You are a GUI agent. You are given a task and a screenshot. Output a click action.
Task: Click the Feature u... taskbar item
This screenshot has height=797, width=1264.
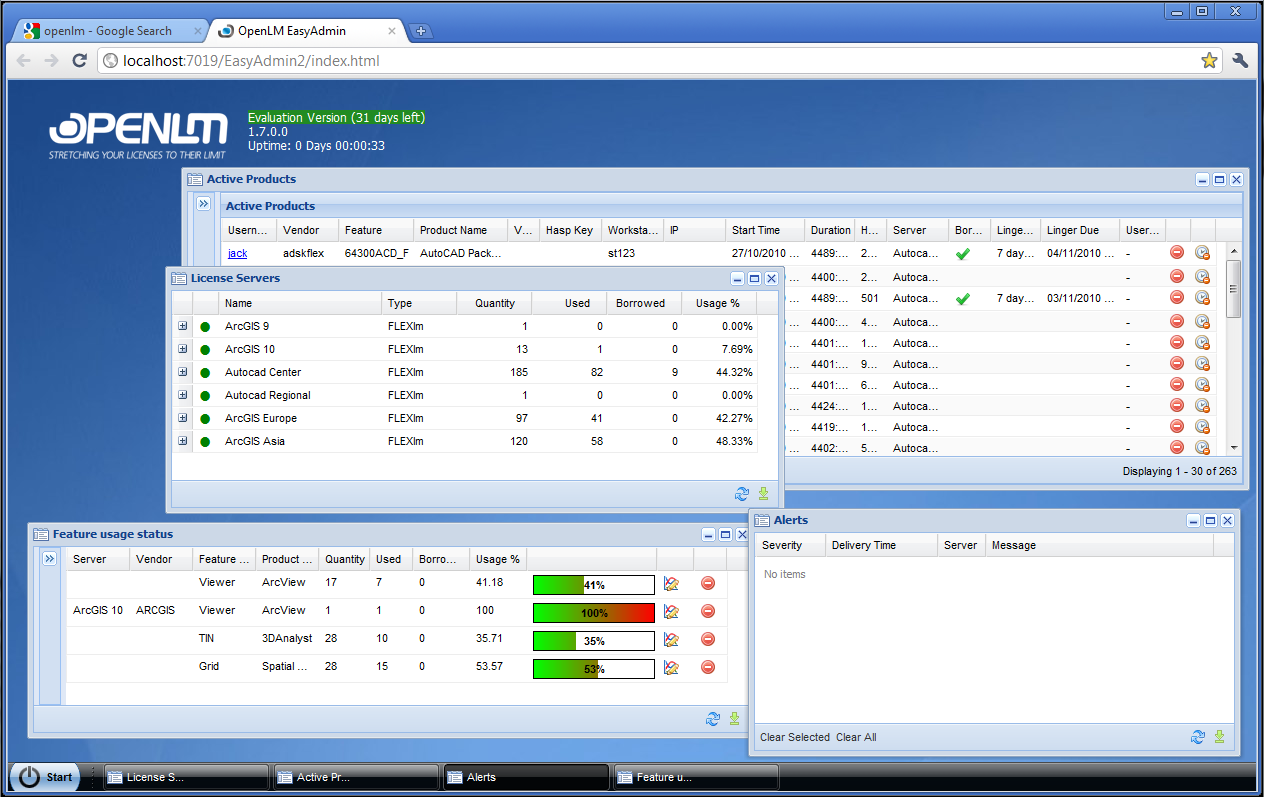pos(696,777)
